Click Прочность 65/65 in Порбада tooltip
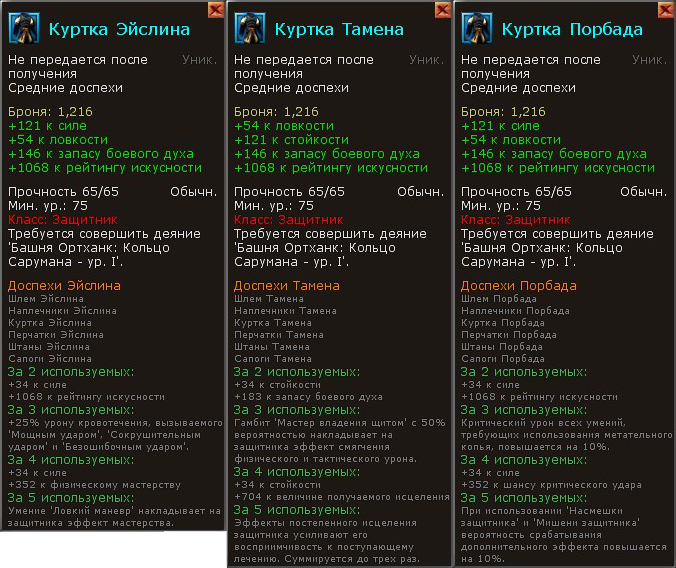 click(516, 191)
